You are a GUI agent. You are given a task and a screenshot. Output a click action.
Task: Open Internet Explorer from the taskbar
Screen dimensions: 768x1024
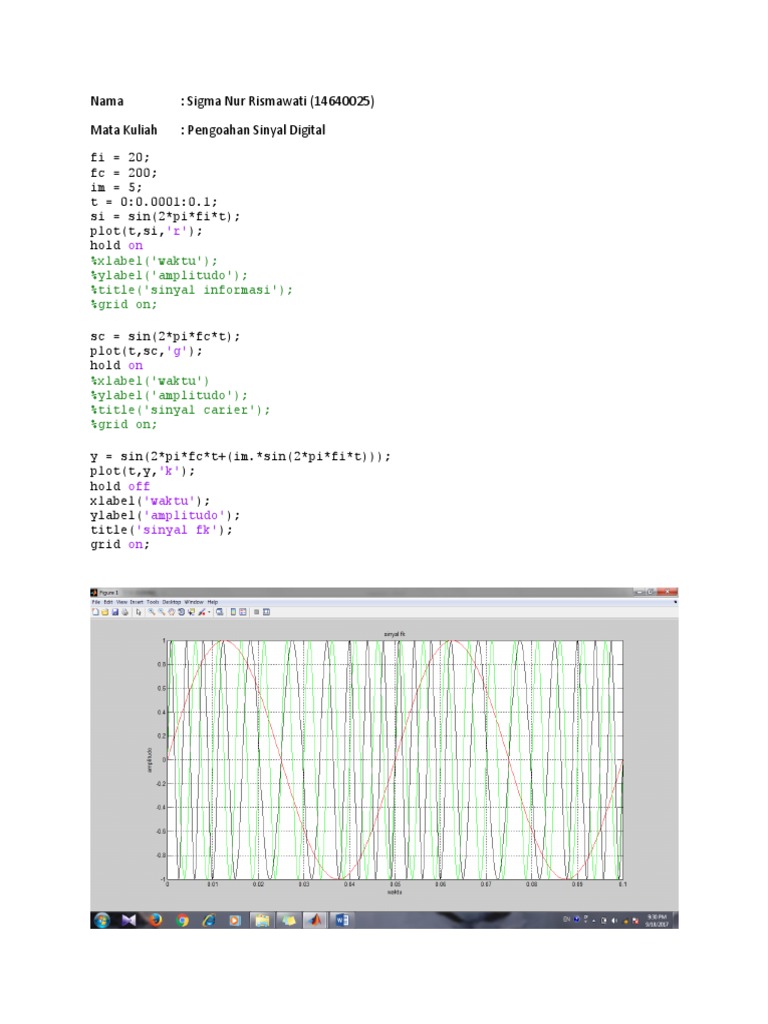pos(210,920)
